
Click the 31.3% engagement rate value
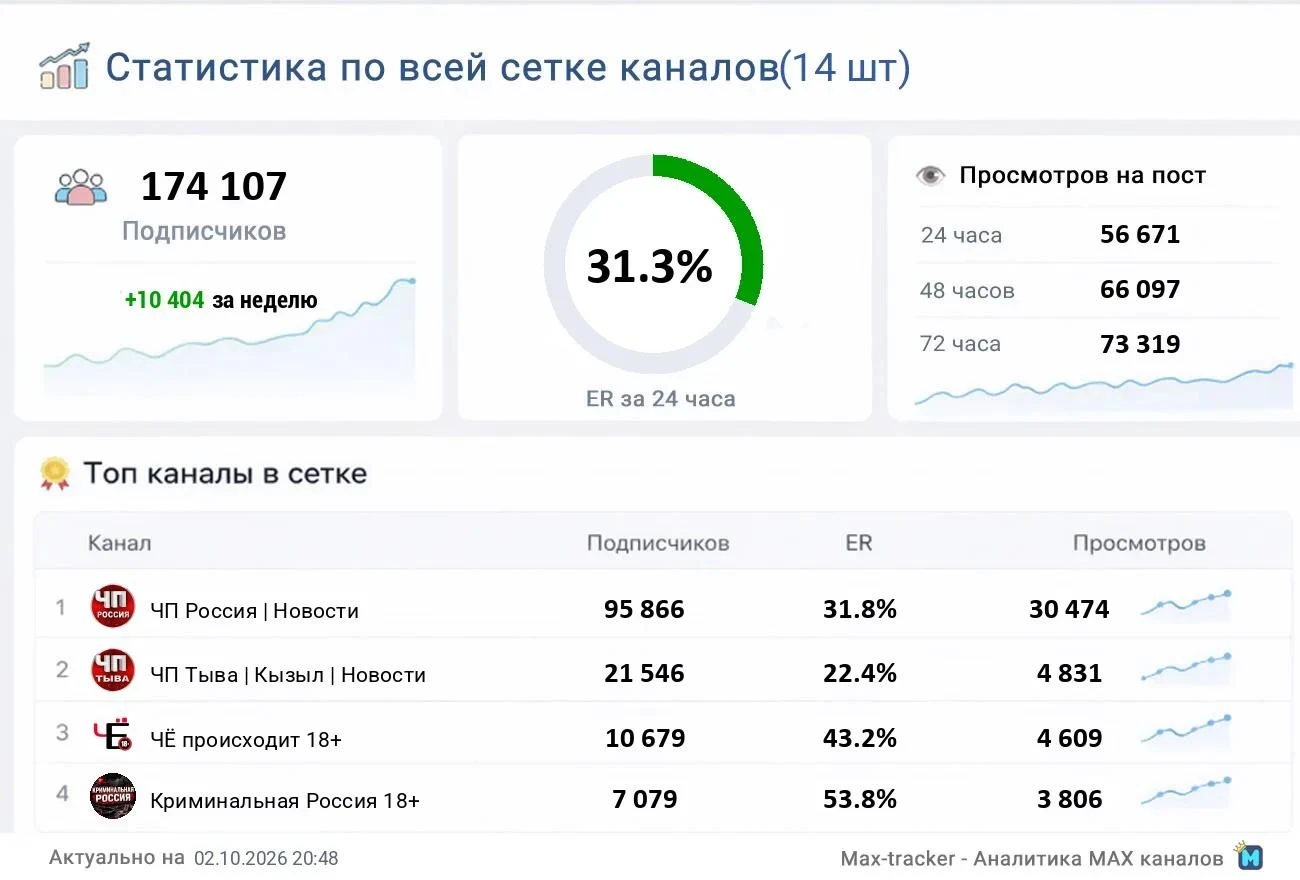click(x=649, y=267)
